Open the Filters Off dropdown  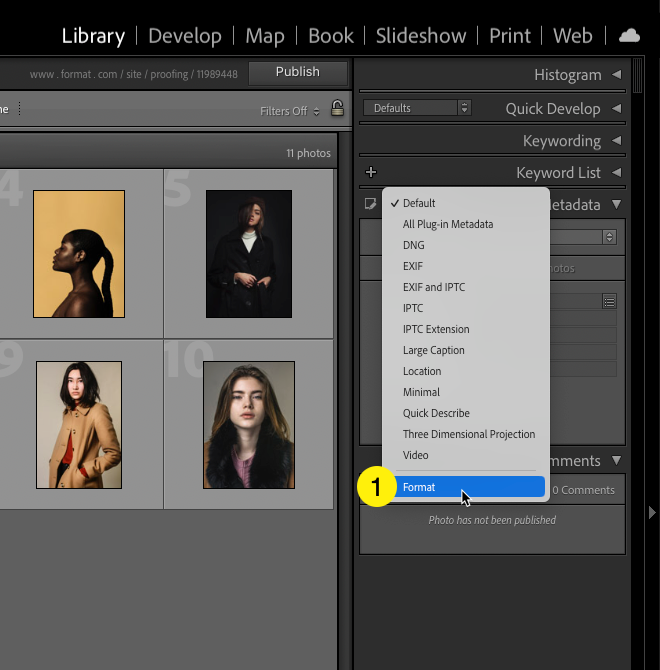pyautogui.click(x=290, y=111)
